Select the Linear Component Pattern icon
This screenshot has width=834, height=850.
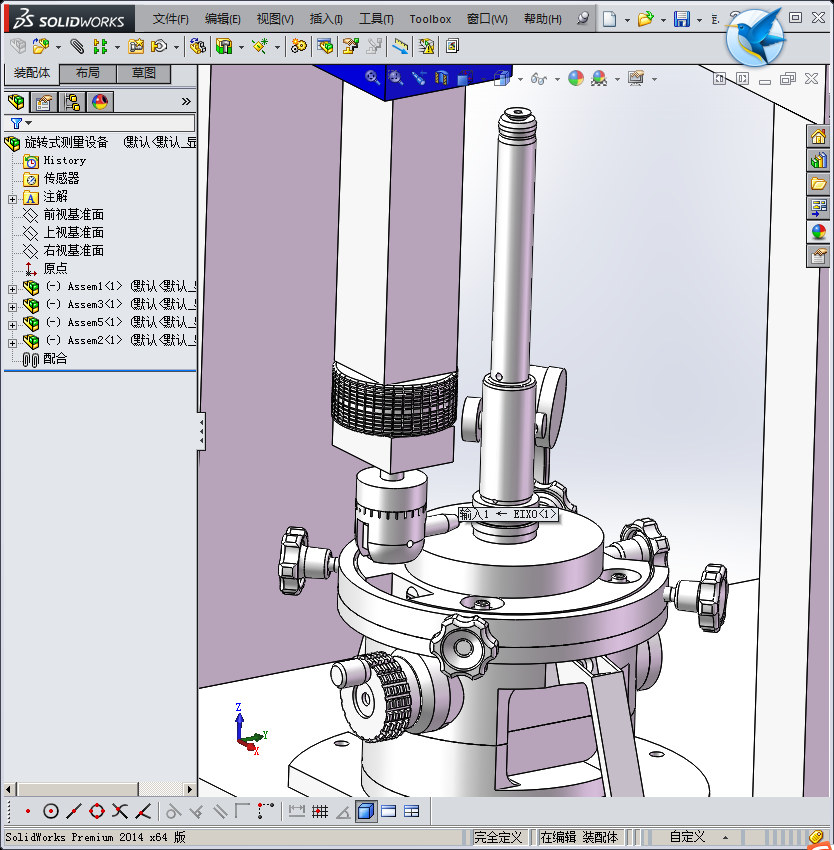tap(100, 46)
